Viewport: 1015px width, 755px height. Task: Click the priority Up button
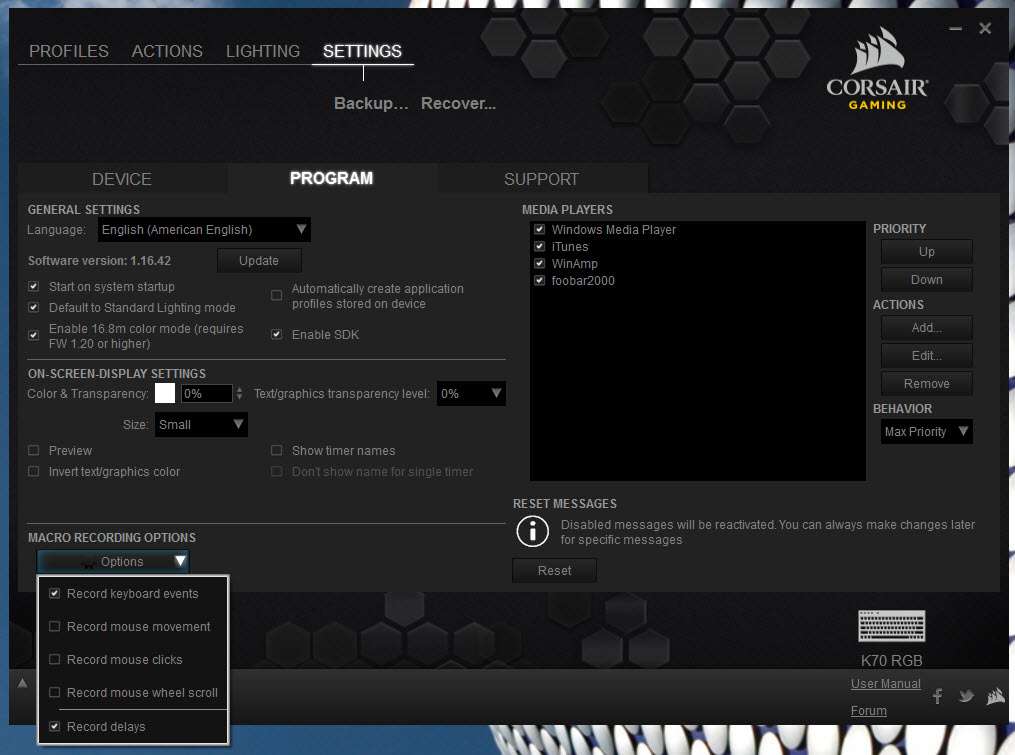coord(926,251)
